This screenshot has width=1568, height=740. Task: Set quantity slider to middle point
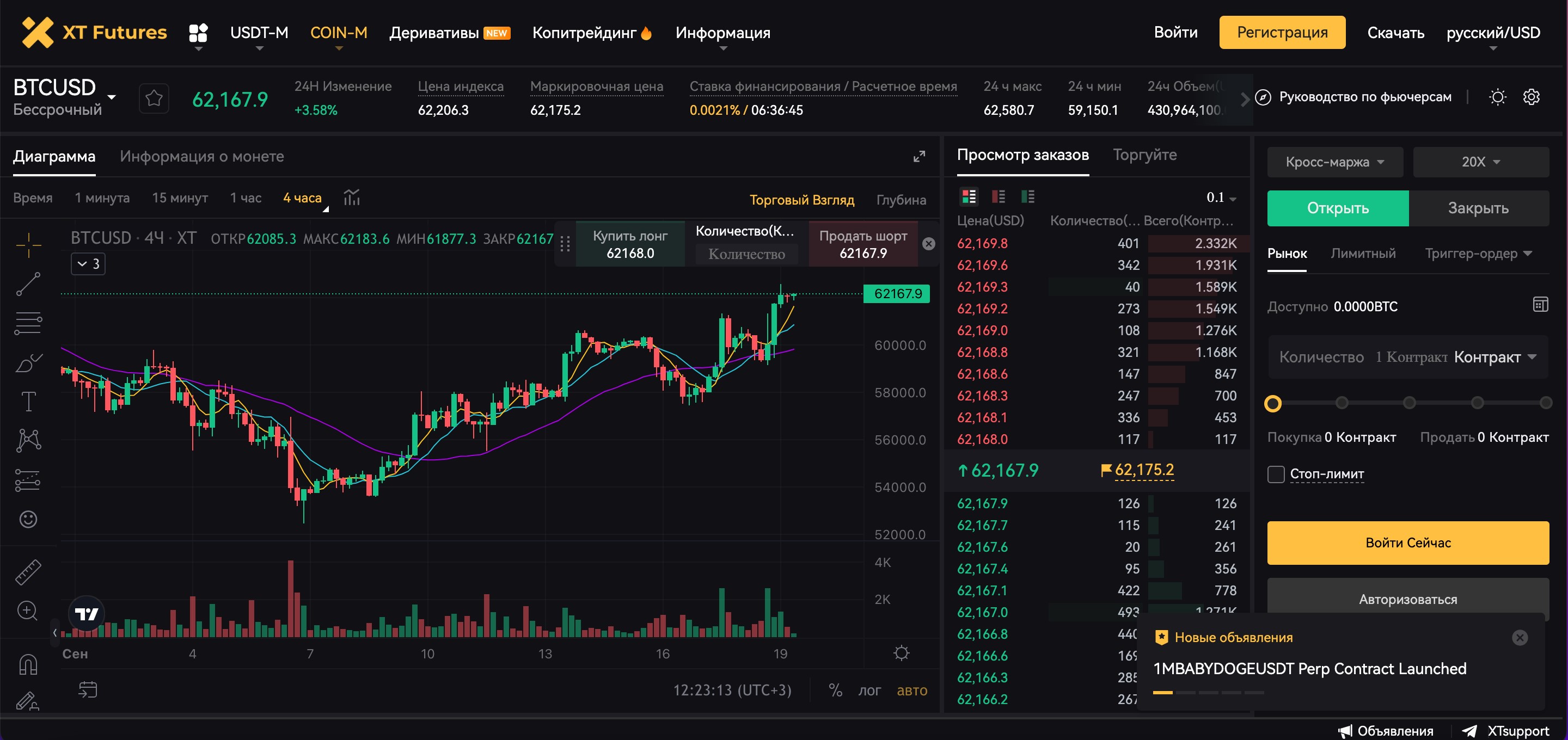tap(1409, 403)
